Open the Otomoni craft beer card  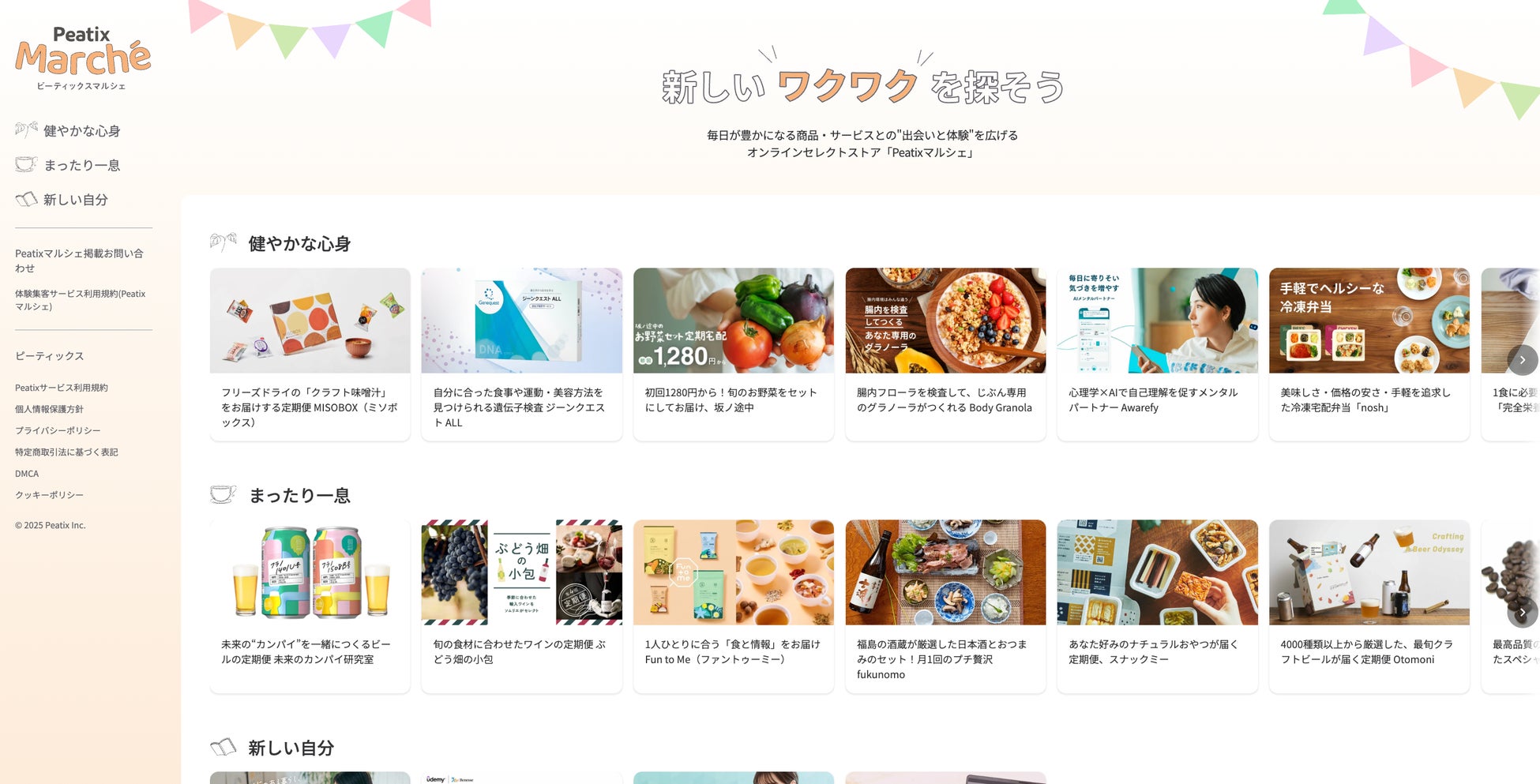click(x=1369, y=606)
